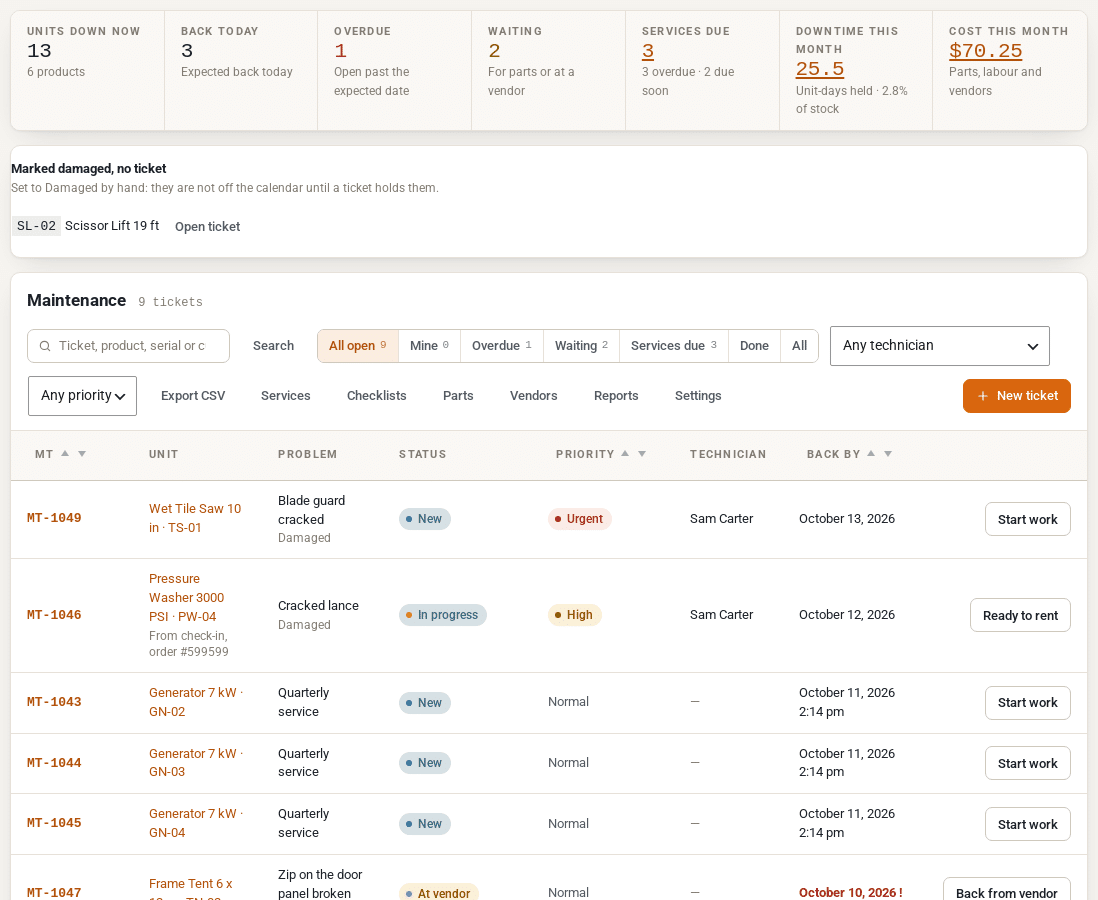Image resolution: width=1098 pixels, height=900 pixels.
Task: Sort Priority column ascending with up arrow
Action: point(625,453)
